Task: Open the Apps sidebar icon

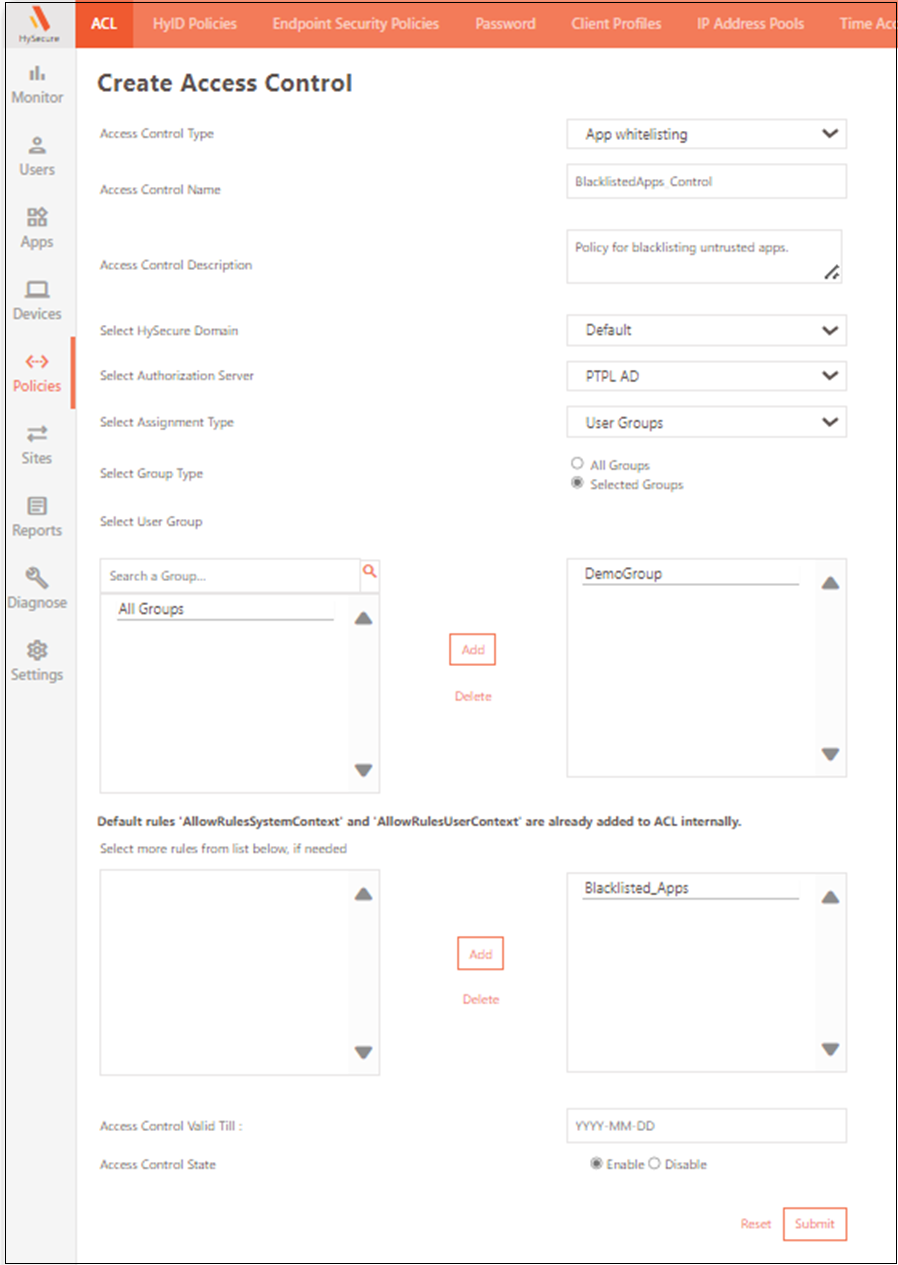Action: pyautogui.click(x=37, y=229)
